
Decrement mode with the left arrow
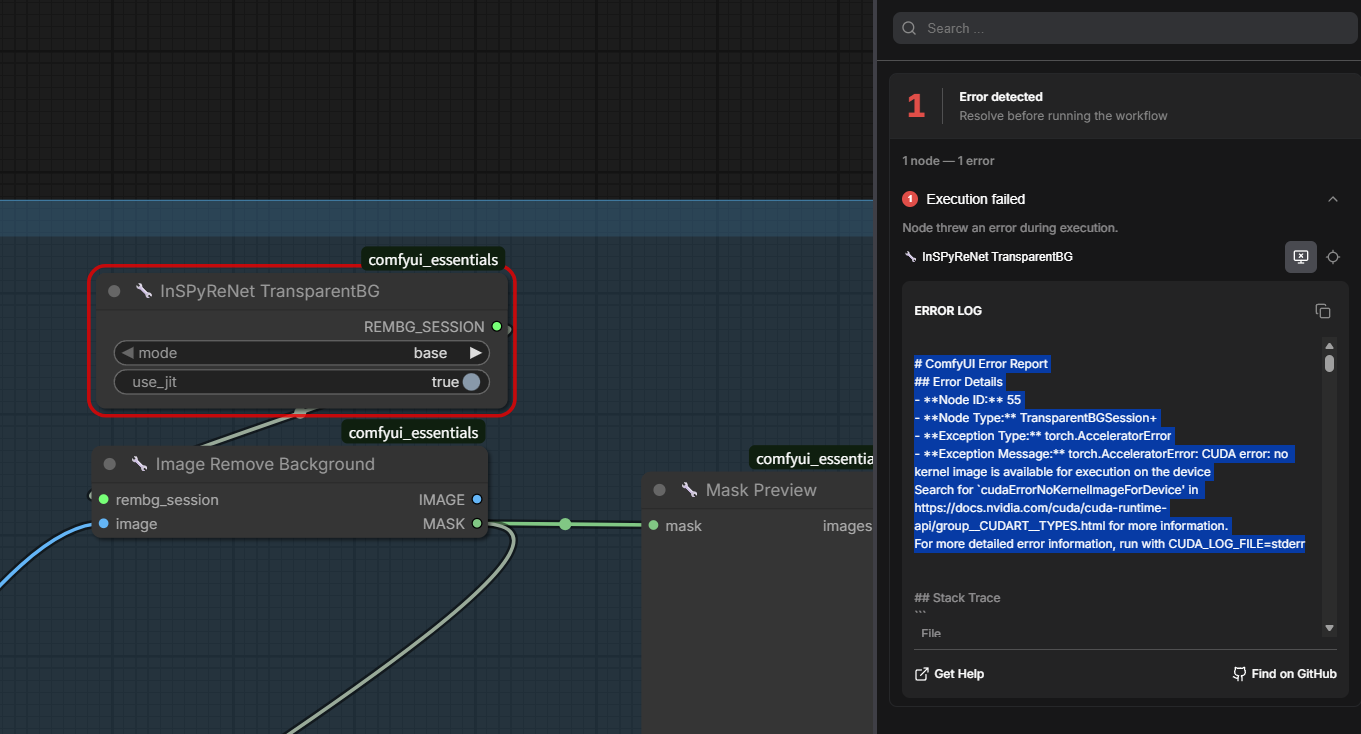(x=128, y=353)
